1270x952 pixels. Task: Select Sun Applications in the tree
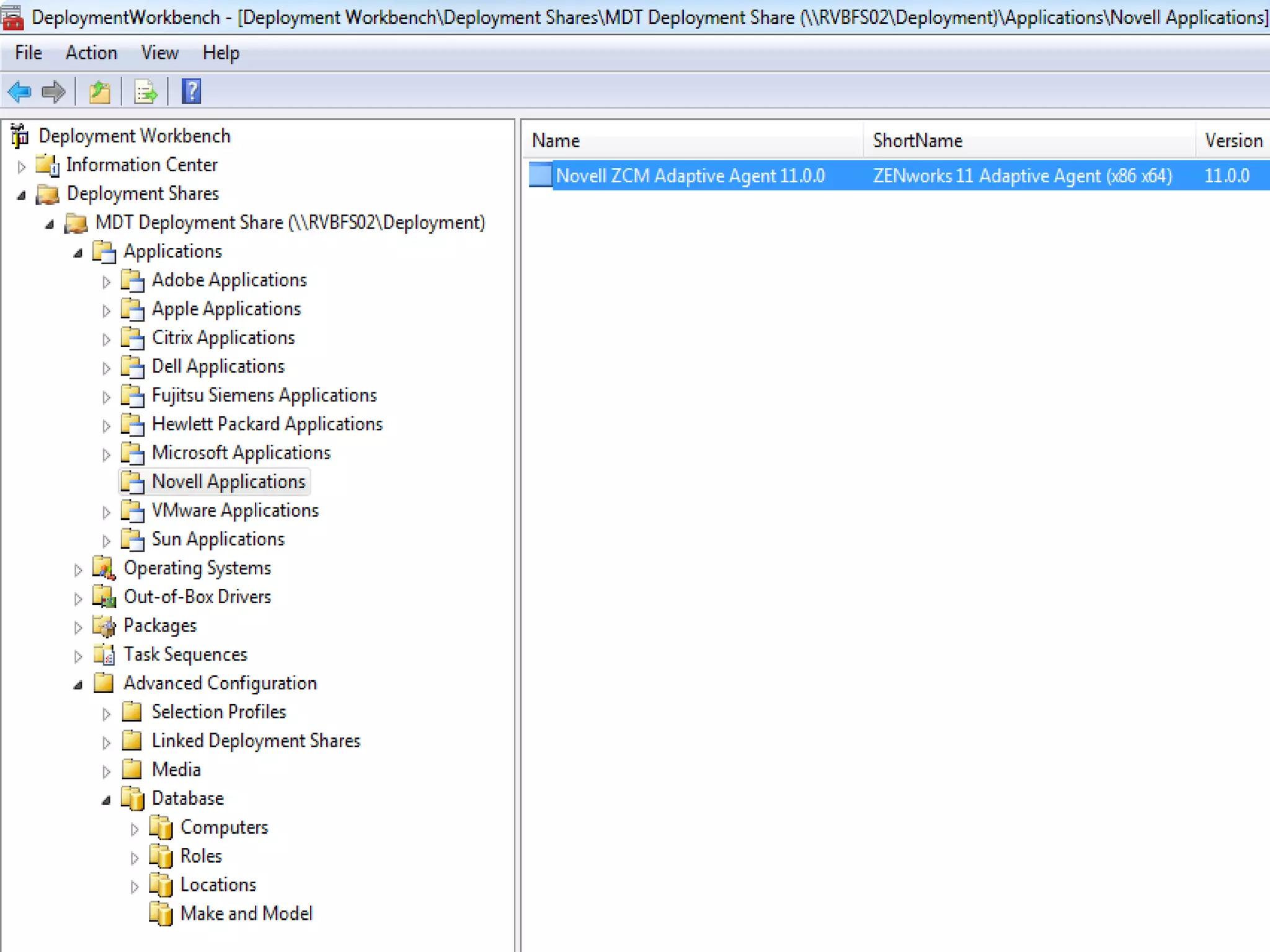tap(218, 539)
